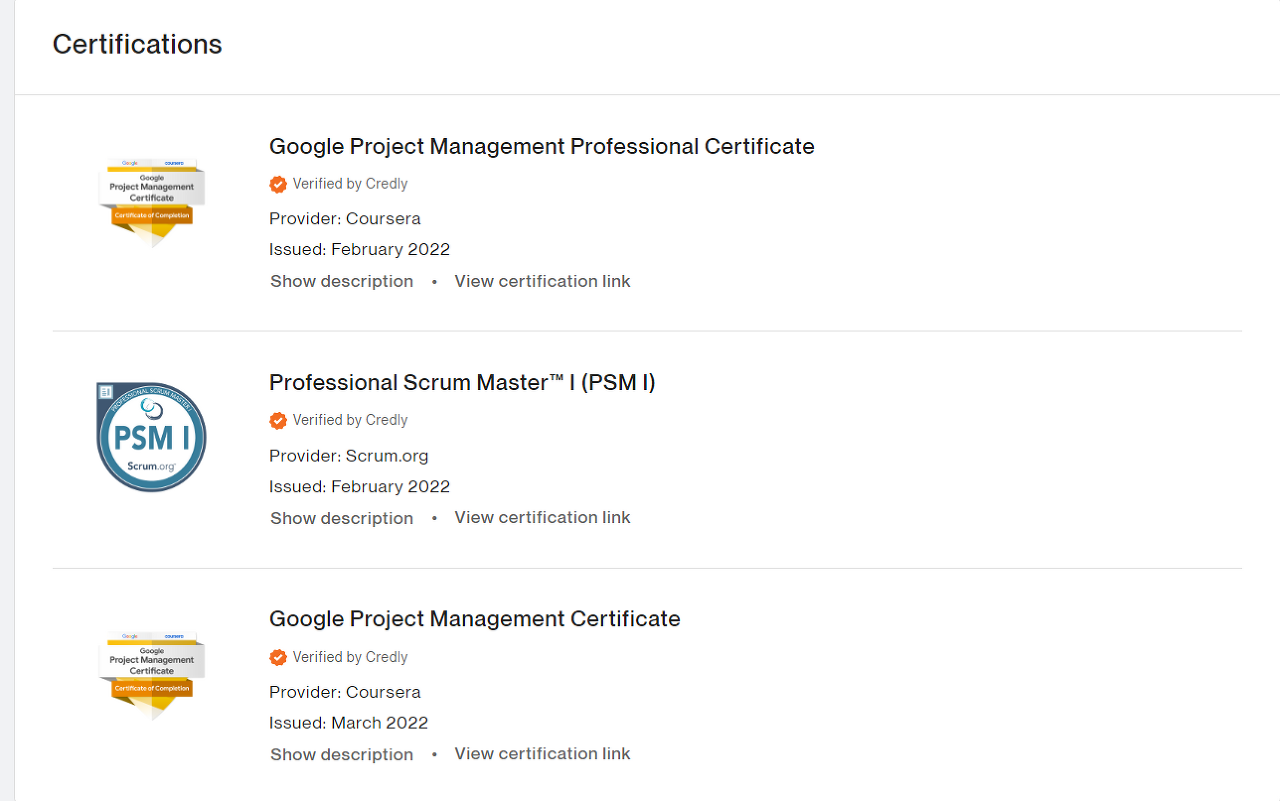Click the PSM I Scrum.org badge image
The height and width of the screenshot is (801, 1280).
point(152,437)
